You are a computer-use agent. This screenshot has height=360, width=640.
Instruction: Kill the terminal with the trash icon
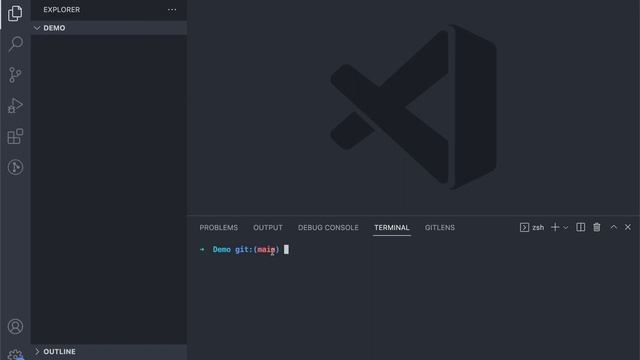coord(597,227)
